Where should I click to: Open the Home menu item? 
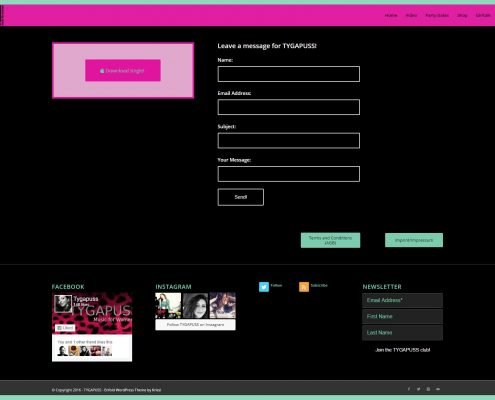coord(391,15)
